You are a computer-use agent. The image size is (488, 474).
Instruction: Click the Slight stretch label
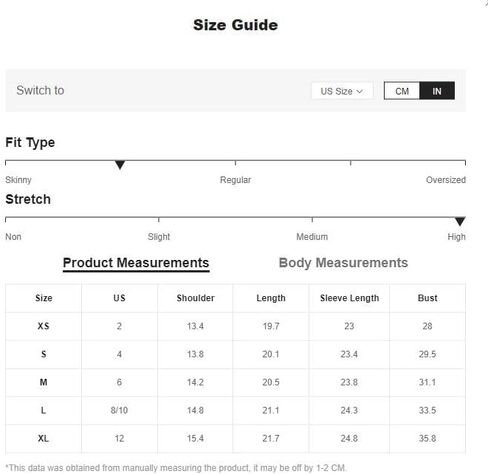point(159,237)
